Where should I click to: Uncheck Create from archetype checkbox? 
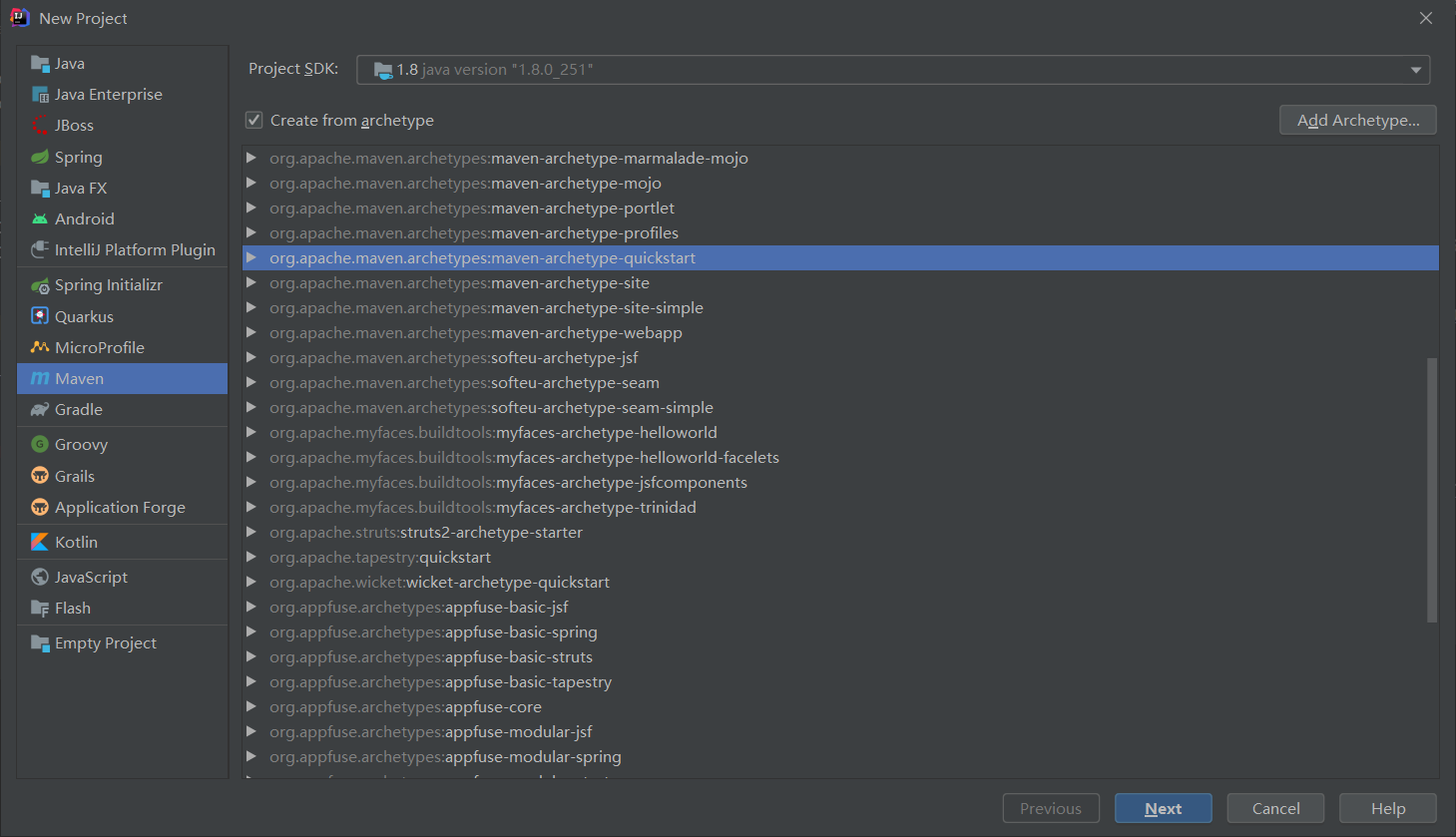[254, 120]
